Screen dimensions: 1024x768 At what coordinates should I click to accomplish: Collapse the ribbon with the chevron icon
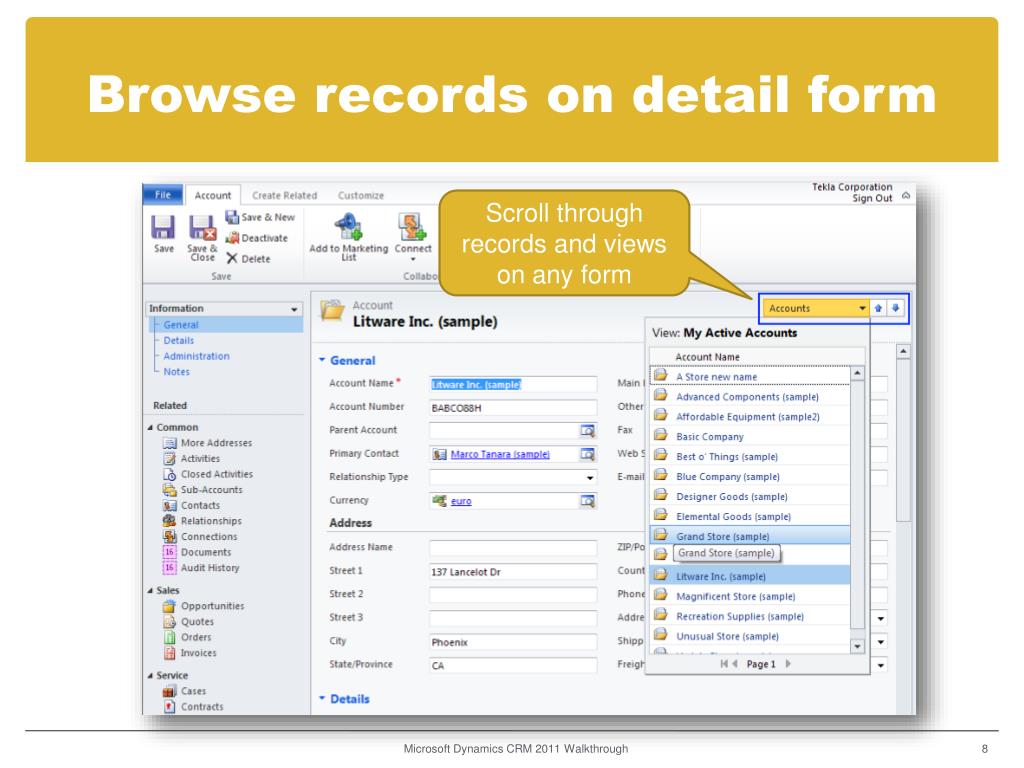coord(906,195)
